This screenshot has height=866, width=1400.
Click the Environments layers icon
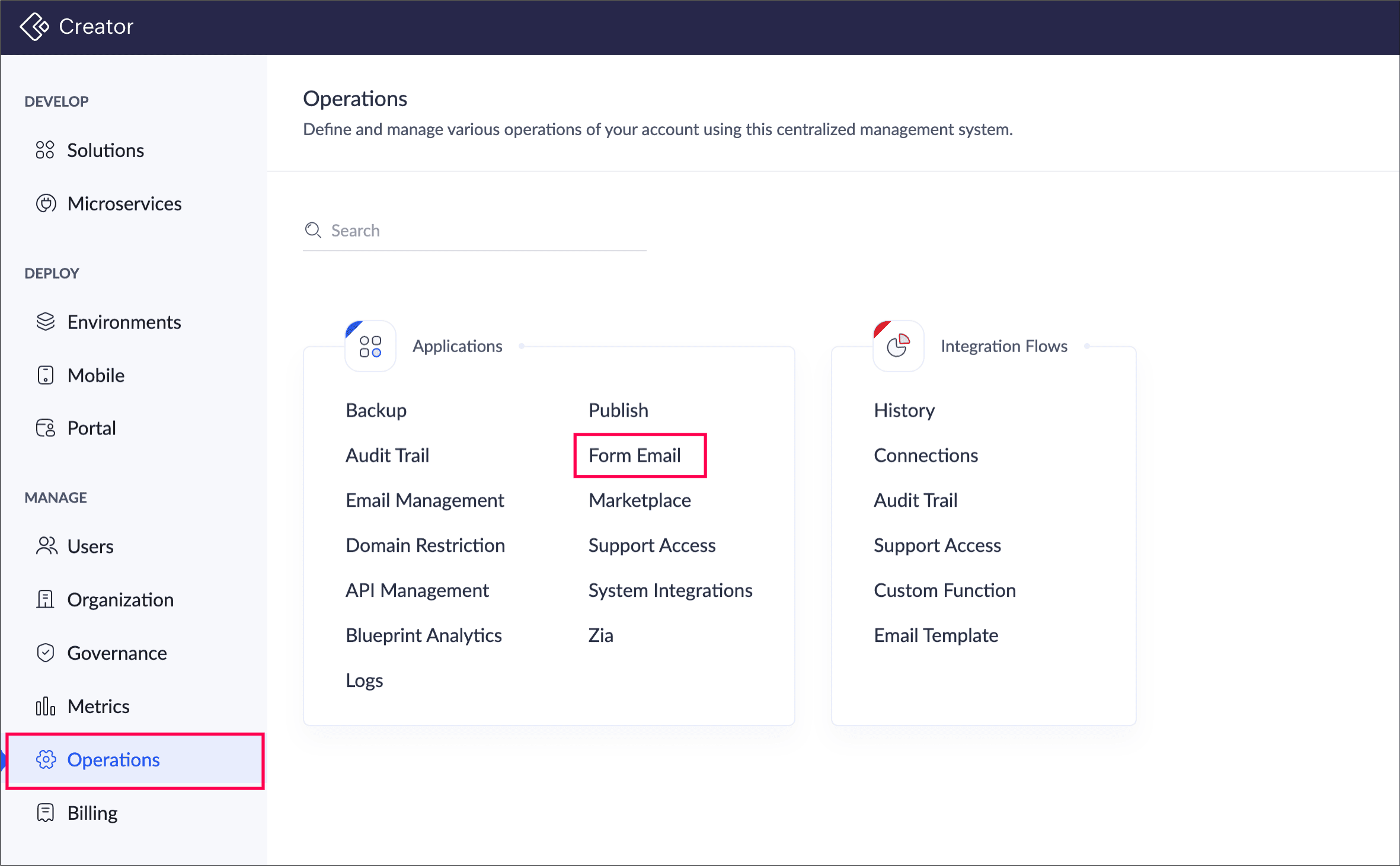(x=46, y=322)
